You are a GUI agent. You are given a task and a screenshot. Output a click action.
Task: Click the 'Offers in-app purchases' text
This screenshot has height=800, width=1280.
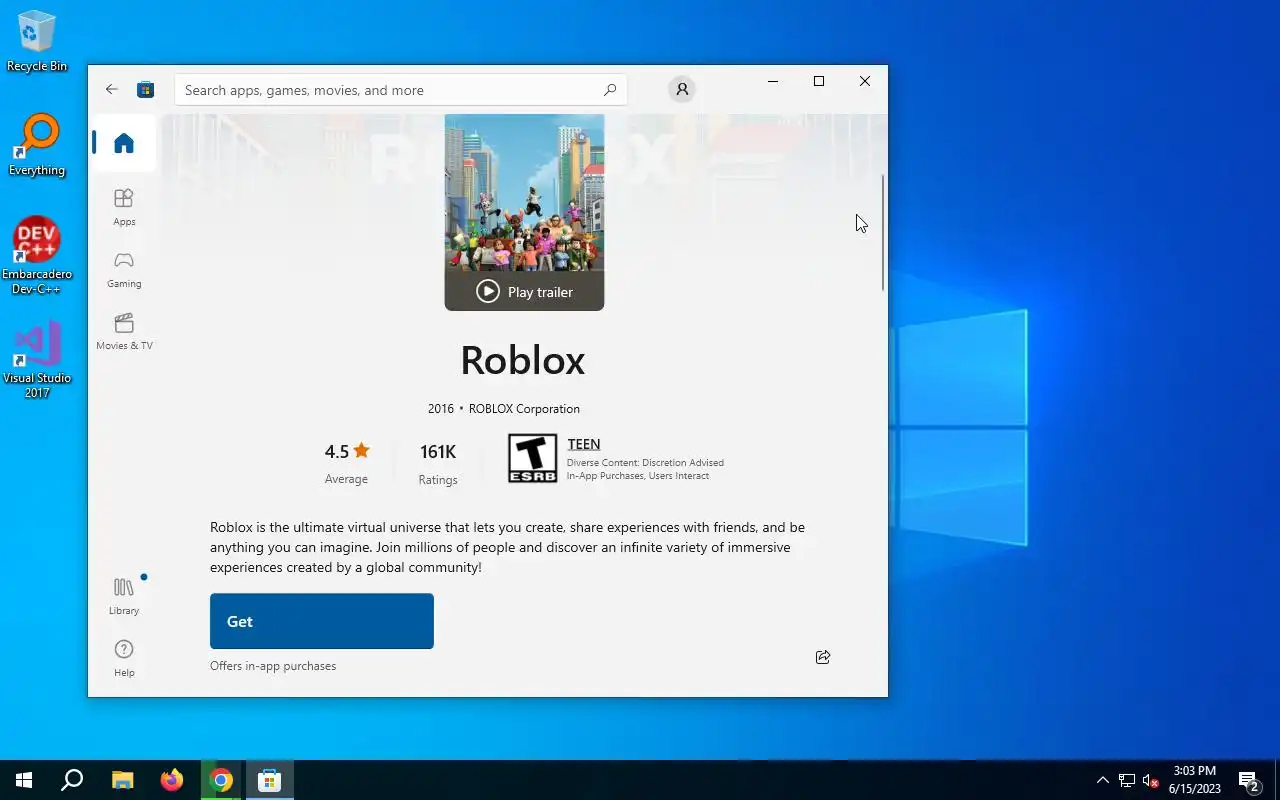pyautogui.click(x=273, y=666)
